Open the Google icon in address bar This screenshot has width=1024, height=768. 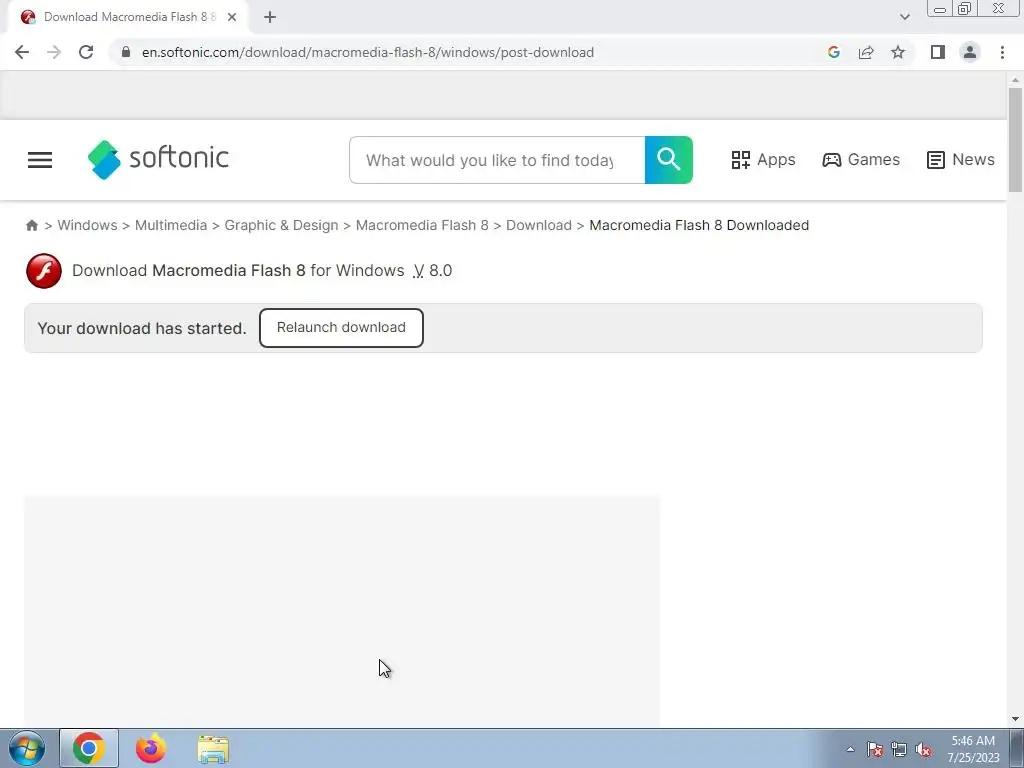click(x=833, y=52)
